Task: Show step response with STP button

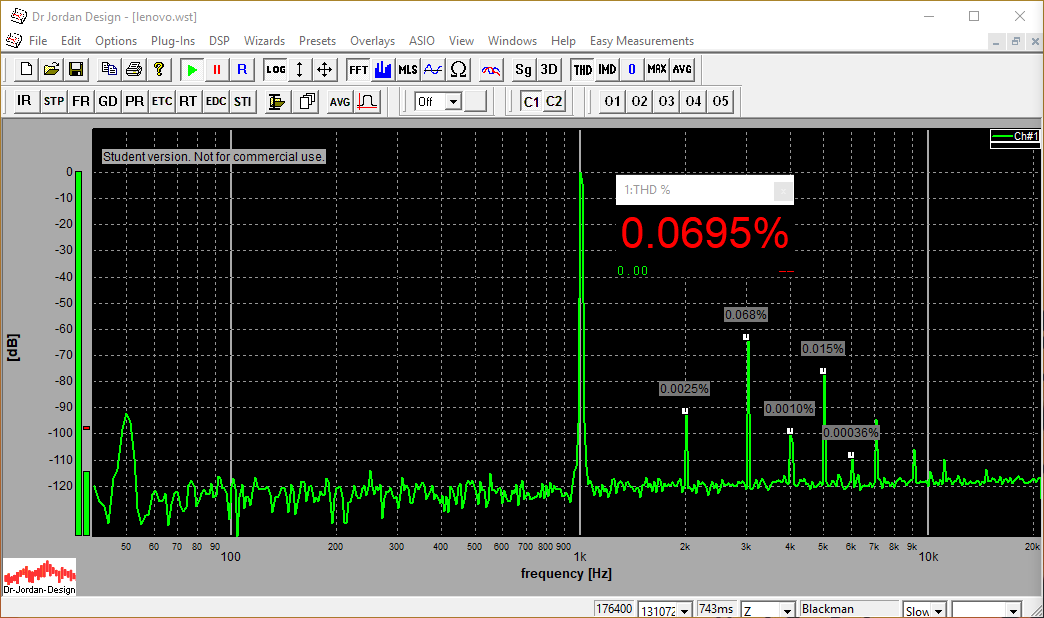Action: tap(54, 101)
